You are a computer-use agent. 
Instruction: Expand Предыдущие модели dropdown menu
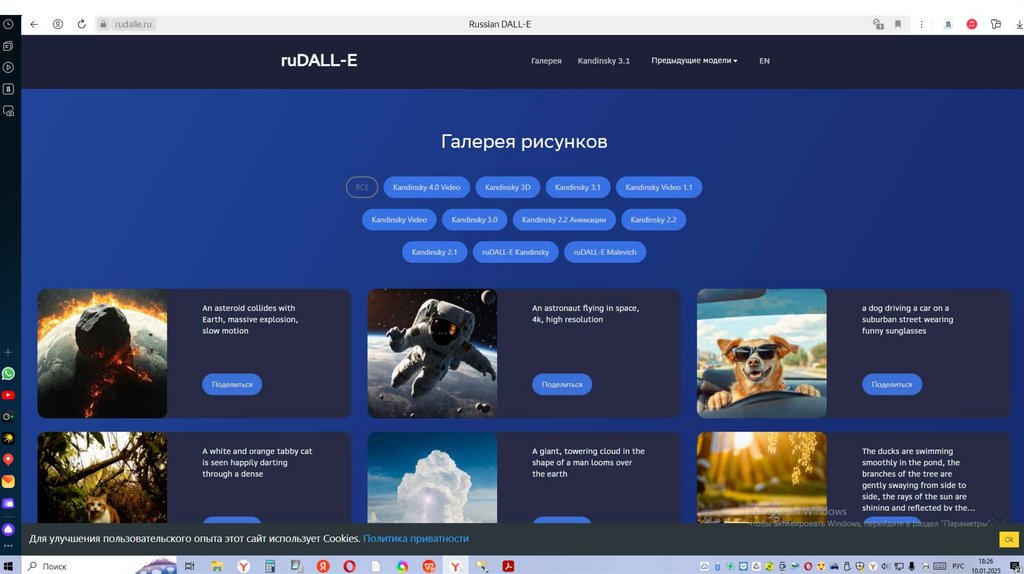point(694,60)
